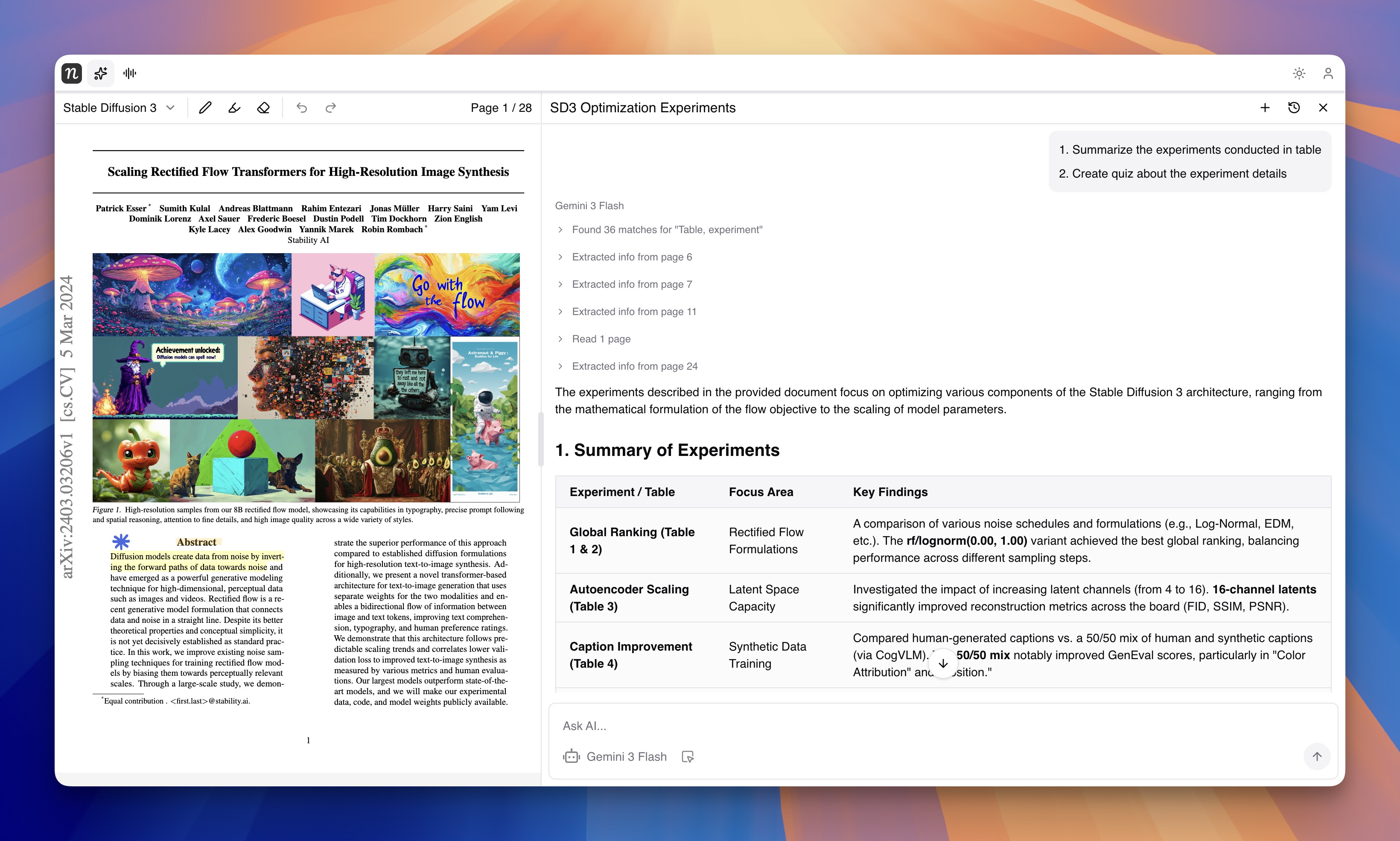Image resolution: width=1400 pixels, height=841 pixels.
Task: Select the pen annotation tool
Action: (x=205, y=108)
